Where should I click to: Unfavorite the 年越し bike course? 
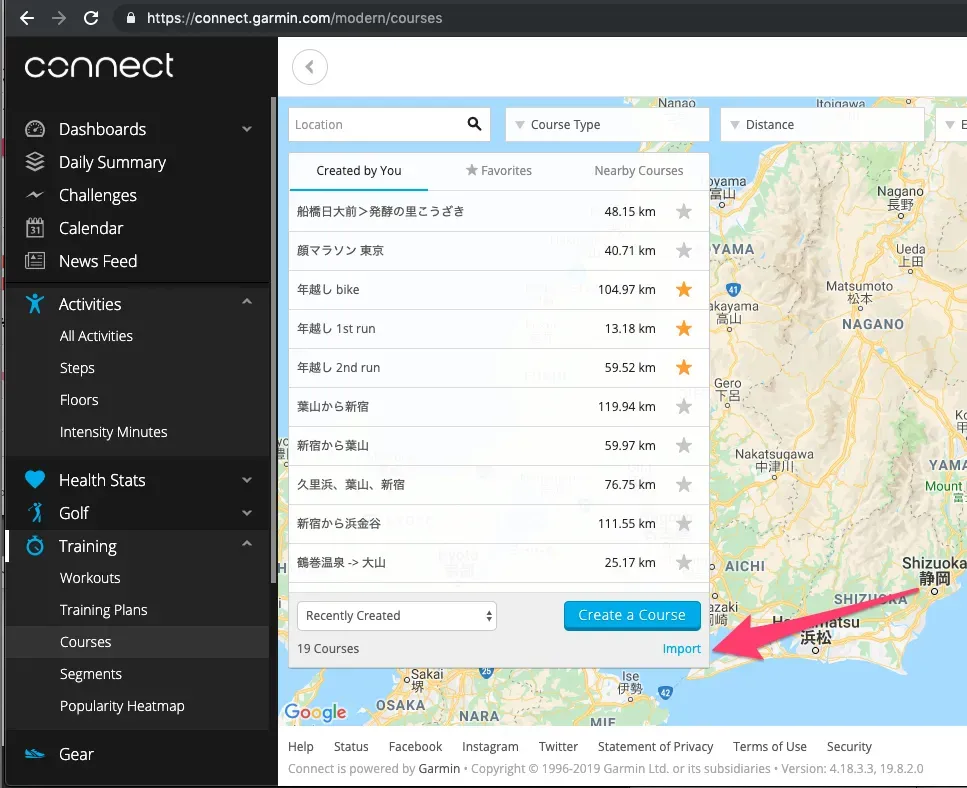(684, 289)
